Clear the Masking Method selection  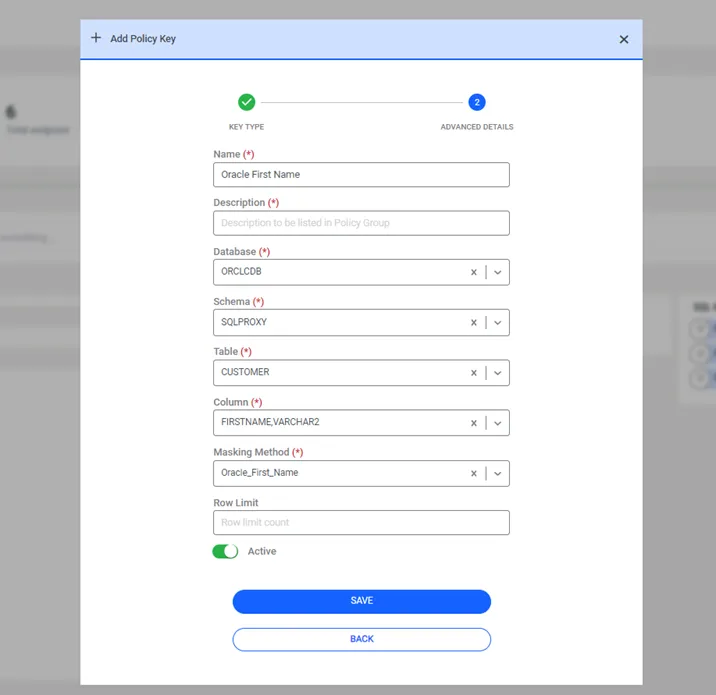click(474, 473)
